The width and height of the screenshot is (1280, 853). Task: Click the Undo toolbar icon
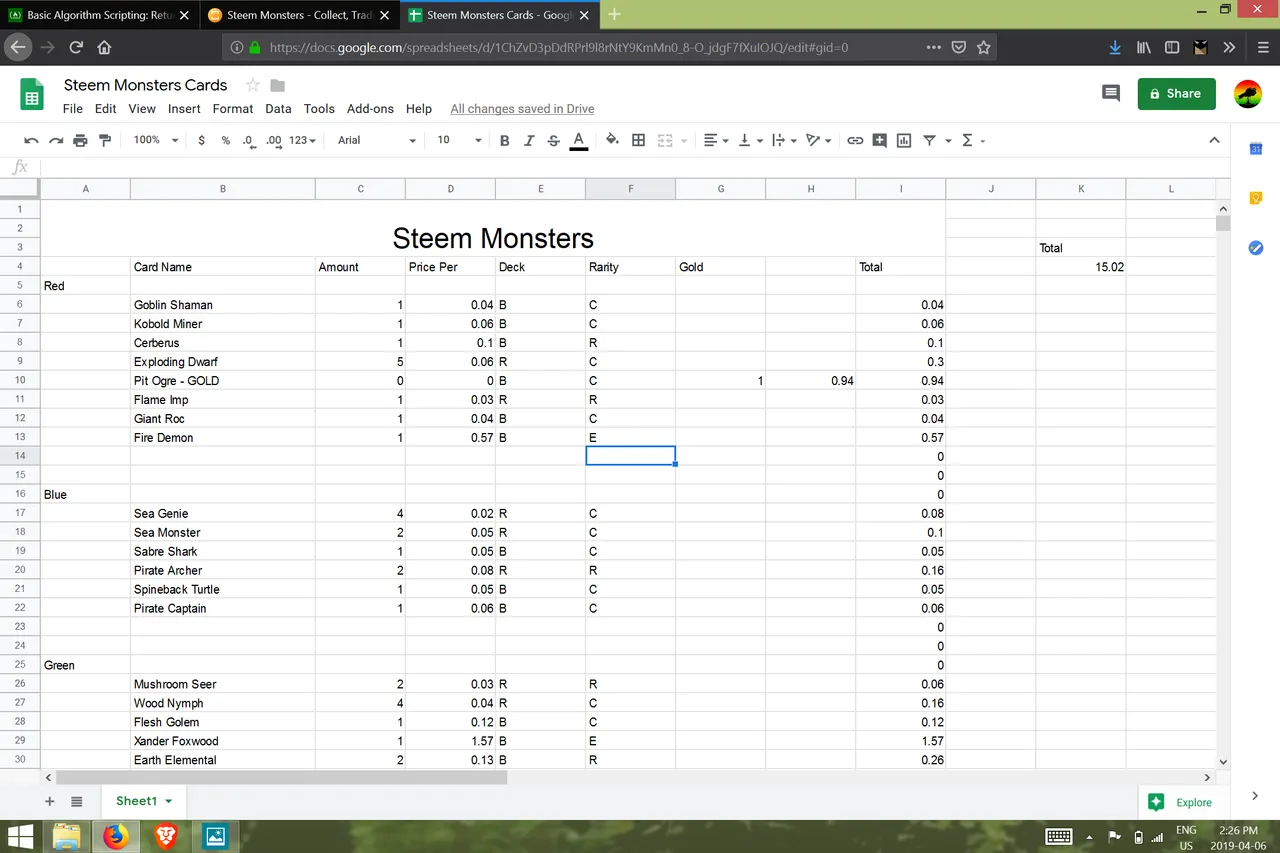click(31, 141)
